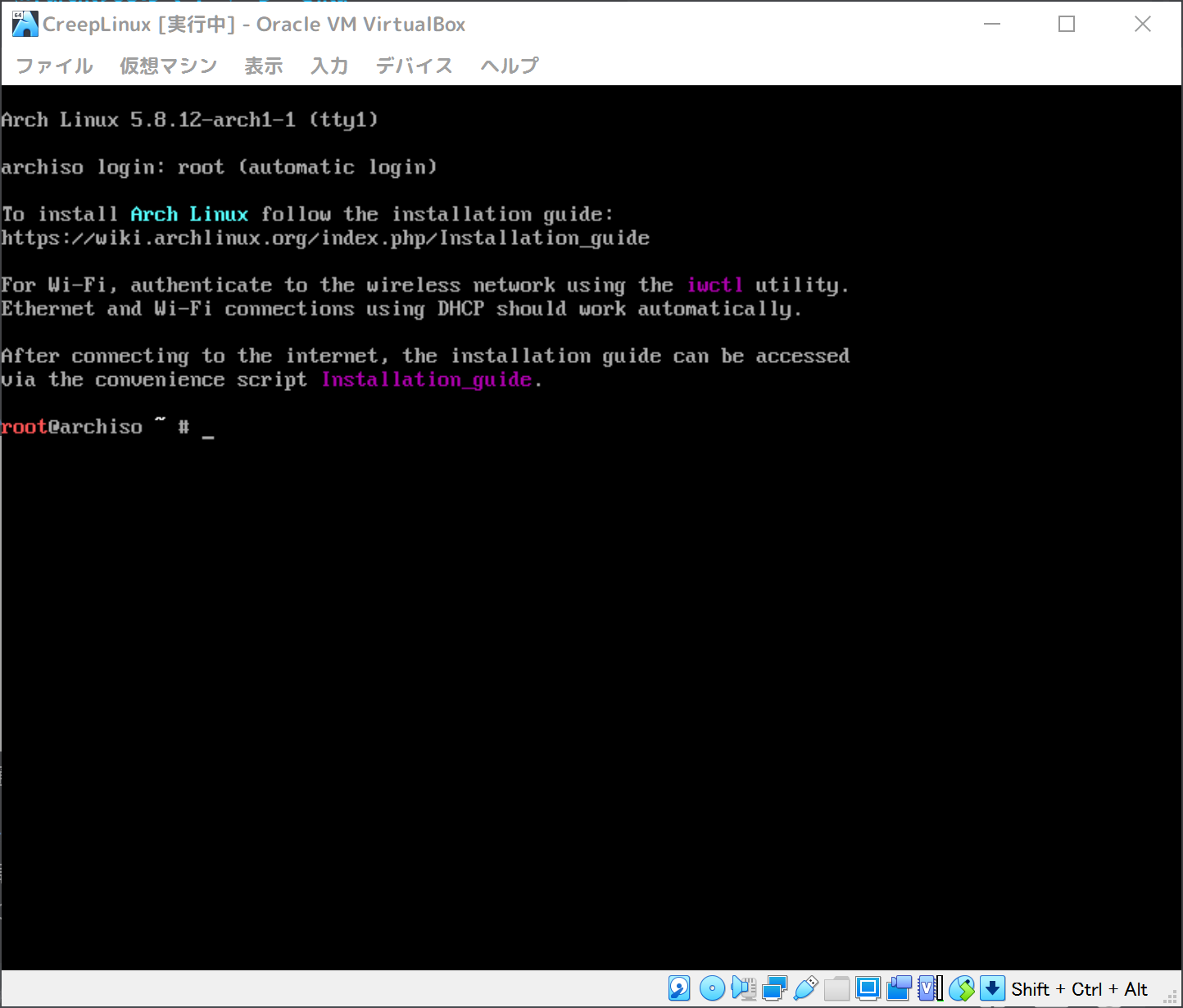Click the root@archiso shell prompt
The height and width of the screenshot is (1008, 1183).
(x=95, y=426)
